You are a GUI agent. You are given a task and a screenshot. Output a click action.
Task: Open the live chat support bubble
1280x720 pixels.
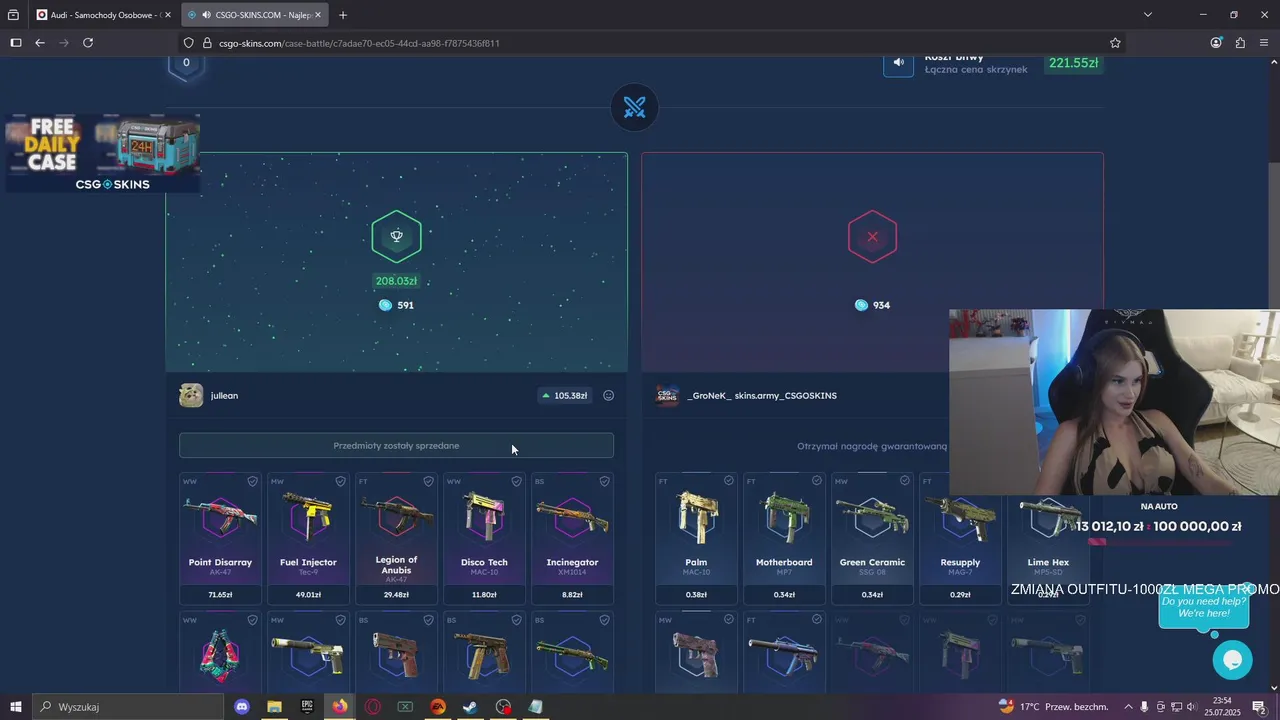[x=1233, y=660]
